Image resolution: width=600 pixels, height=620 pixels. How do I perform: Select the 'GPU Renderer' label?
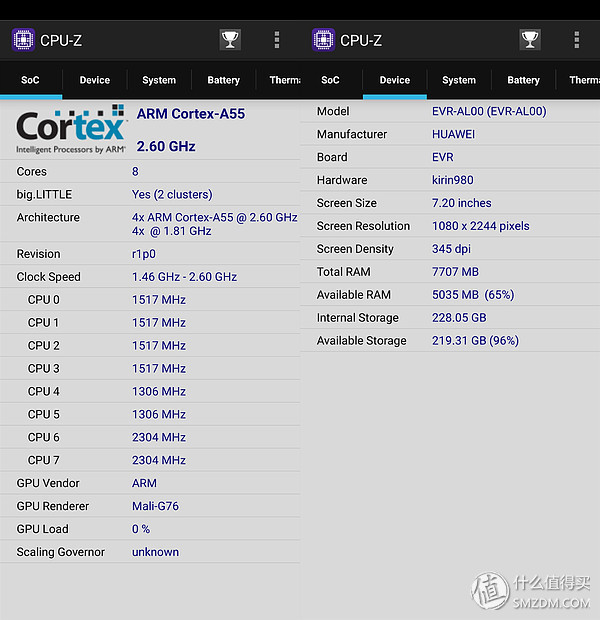click(53, 506)
